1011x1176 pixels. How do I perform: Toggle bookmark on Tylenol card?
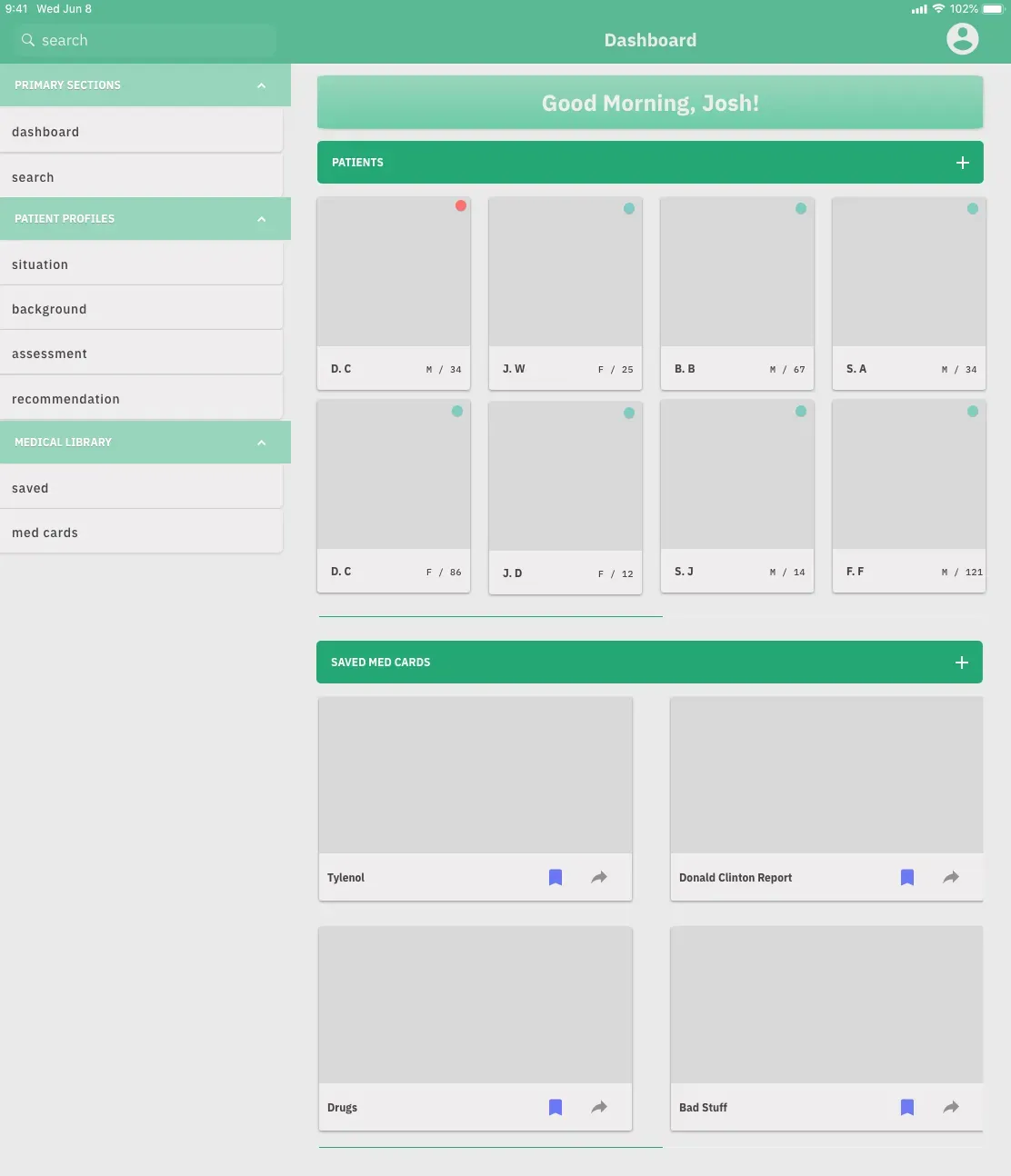pyautogui.click(x=556, y=877)
